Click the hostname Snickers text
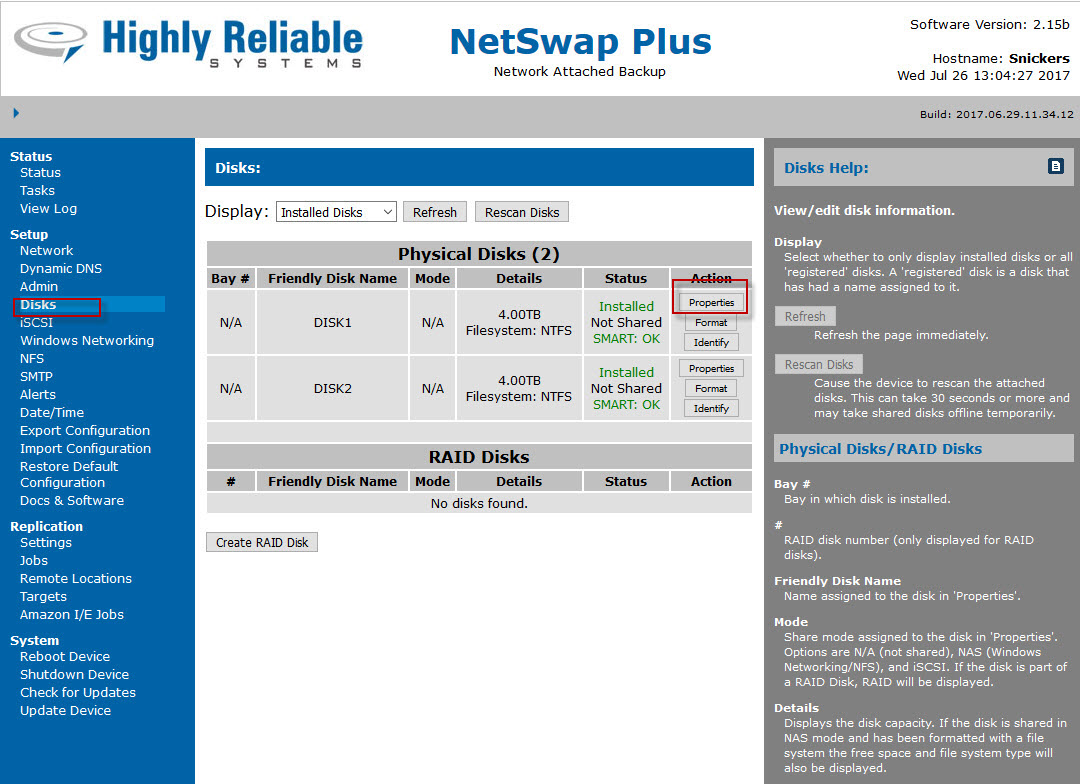Screen dimensions: 1080x784 [x=1039, y=59]
